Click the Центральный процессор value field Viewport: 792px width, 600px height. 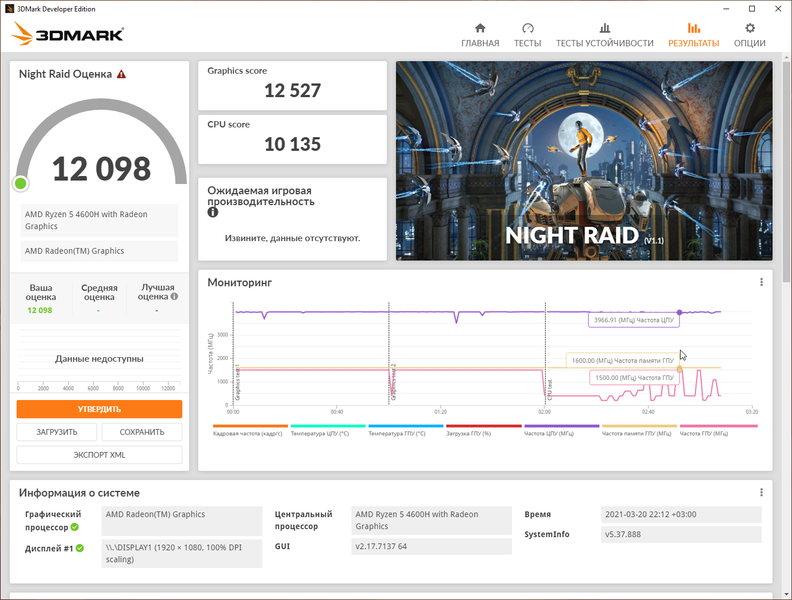(x=431, y=520)
